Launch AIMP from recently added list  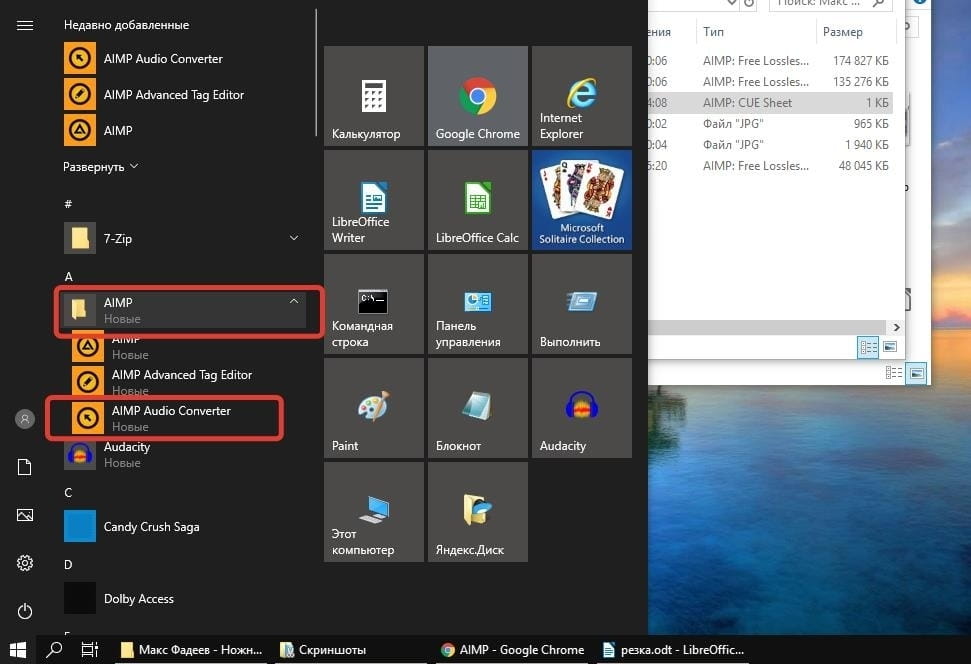[184, 131]
